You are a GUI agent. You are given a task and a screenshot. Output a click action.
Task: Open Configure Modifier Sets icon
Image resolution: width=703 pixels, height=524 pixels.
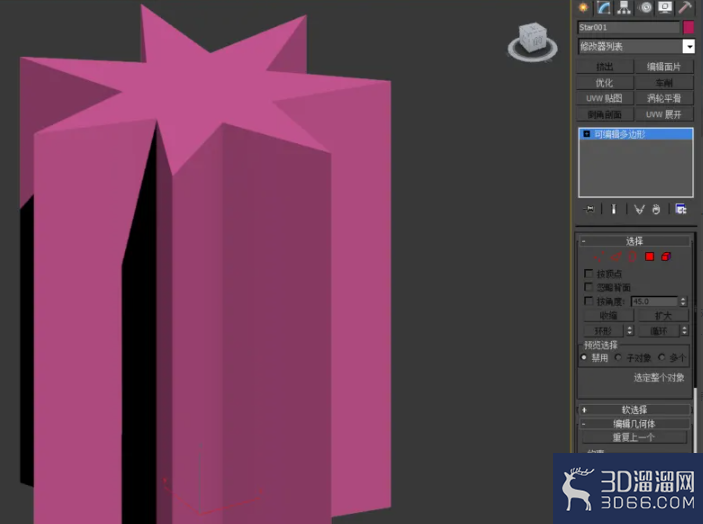click(681, 209)
